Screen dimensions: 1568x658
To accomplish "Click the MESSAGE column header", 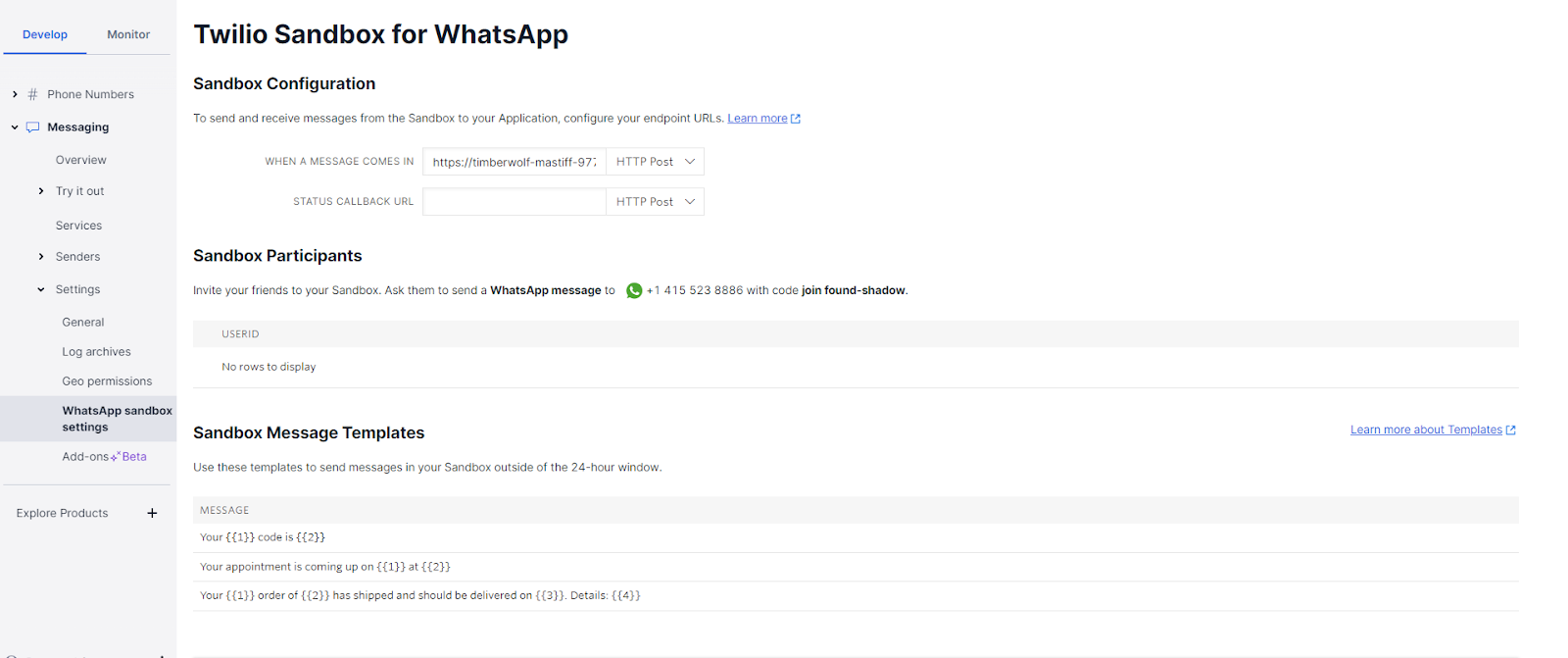I will 224,511.
